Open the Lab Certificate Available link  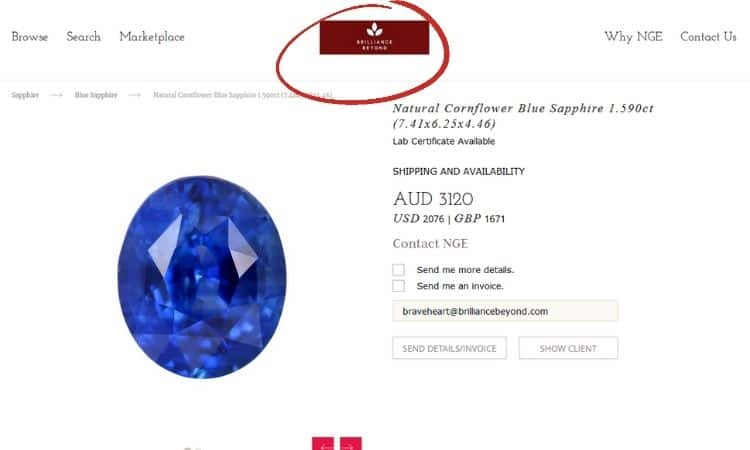tap(444, 141)
